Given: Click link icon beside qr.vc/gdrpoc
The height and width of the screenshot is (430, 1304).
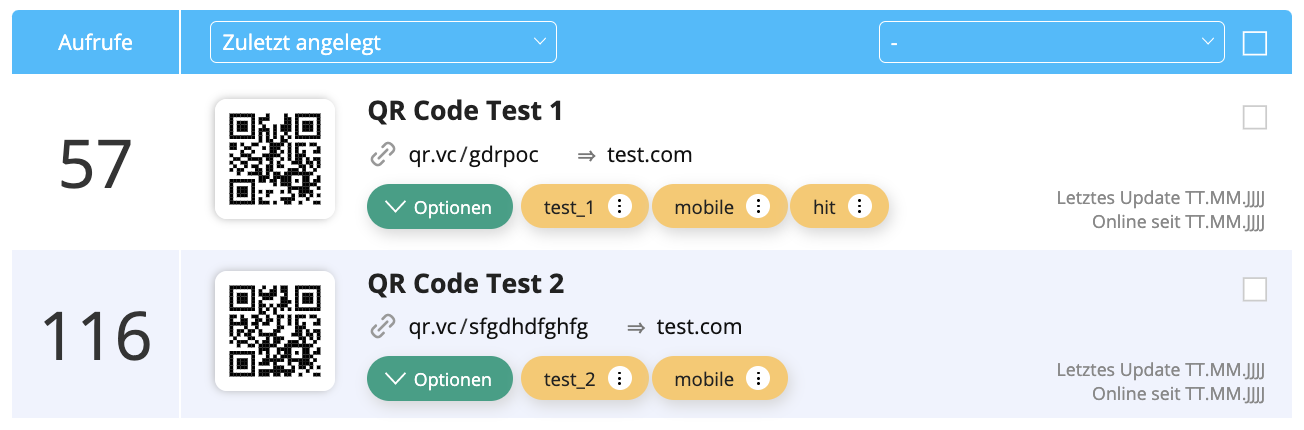Looking at the screenshot, I should (x=383, y=155).
